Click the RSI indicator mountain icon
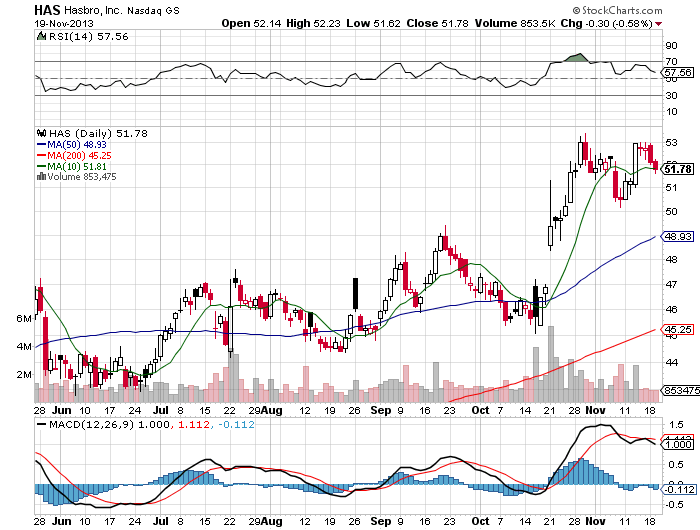 coord(41,37)
